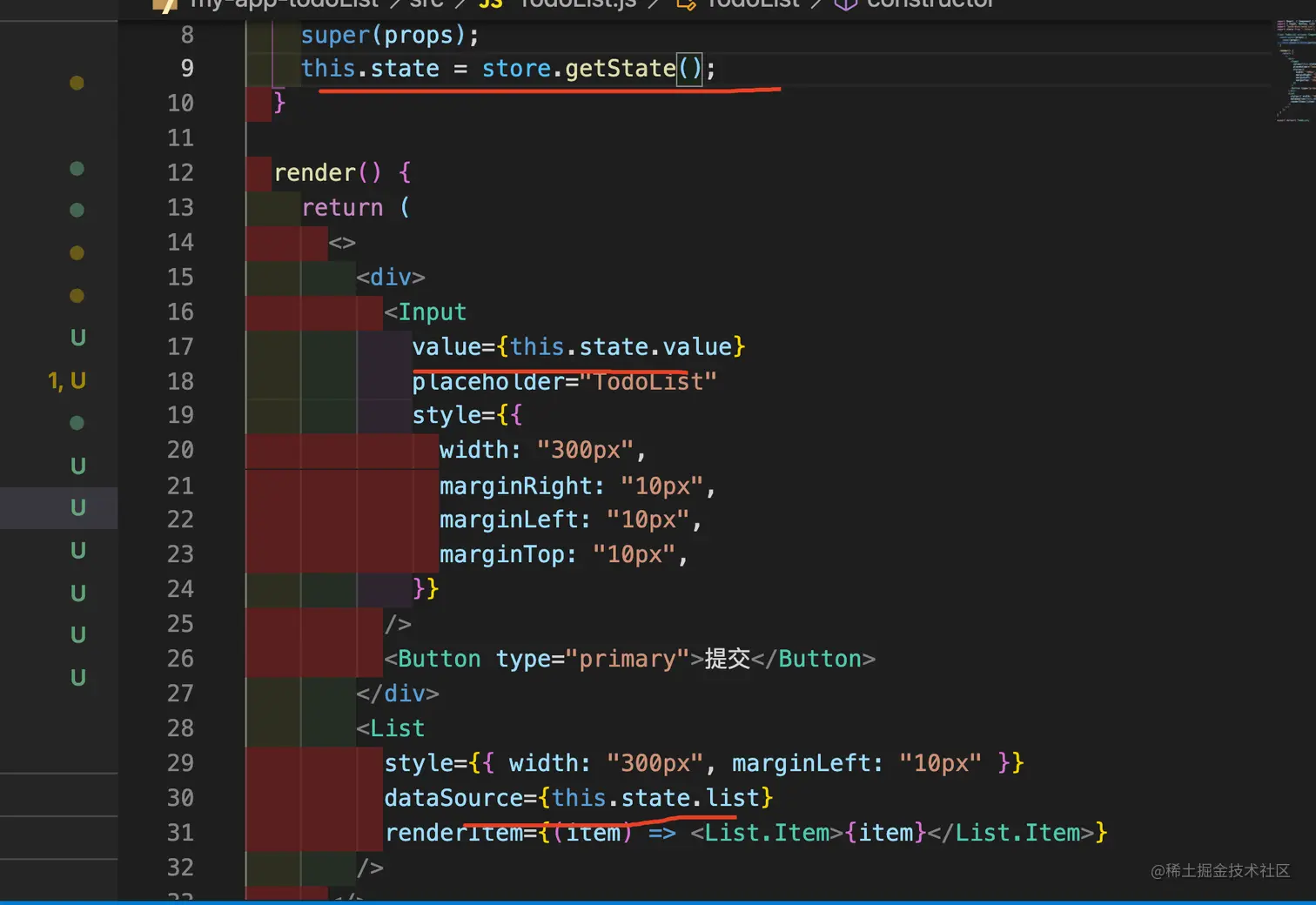This screenshot has width=1316, height=905.
Task: Click the "<Button" opening tag
Action: (x=433, y=659)
